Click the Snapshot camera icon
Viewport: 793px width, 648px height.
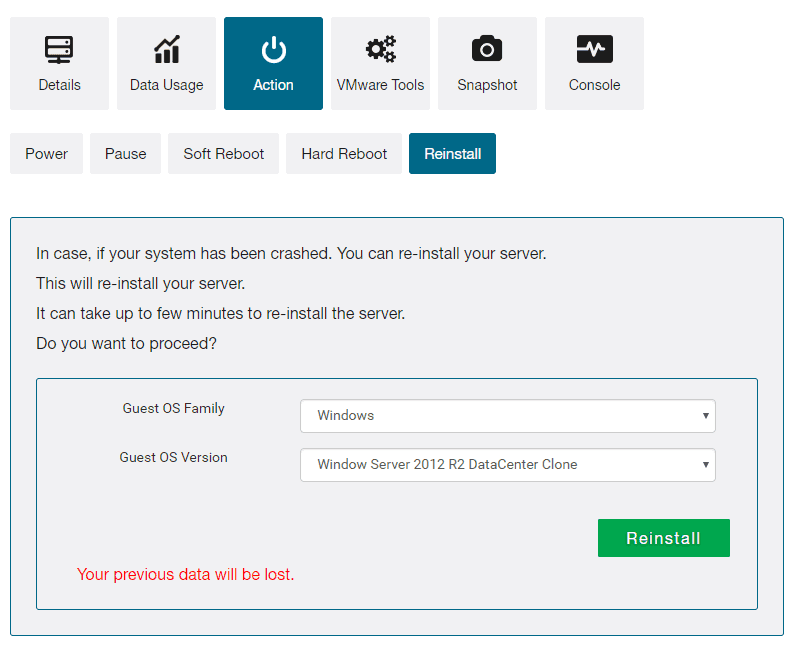click(x=487, y=49)
